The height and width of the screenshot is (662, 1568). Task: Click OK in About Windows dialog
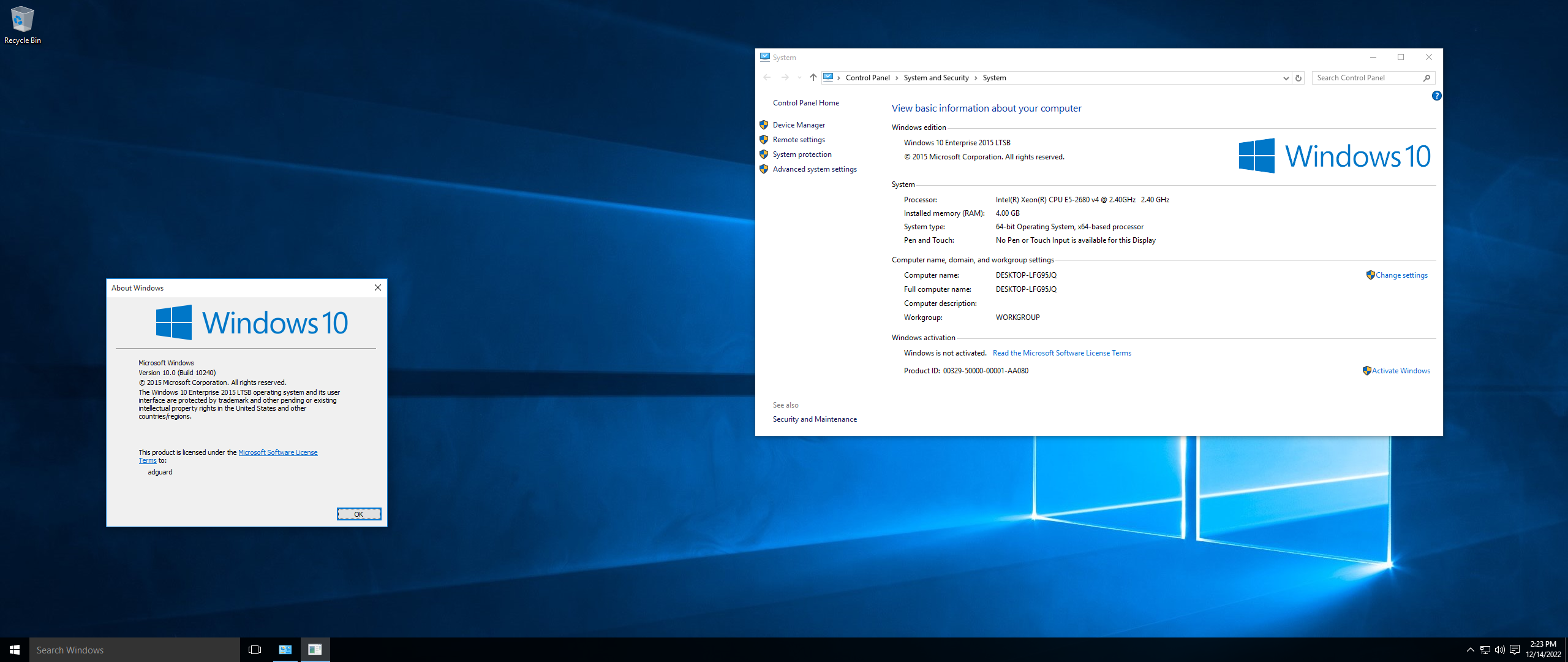coord(359,514)
